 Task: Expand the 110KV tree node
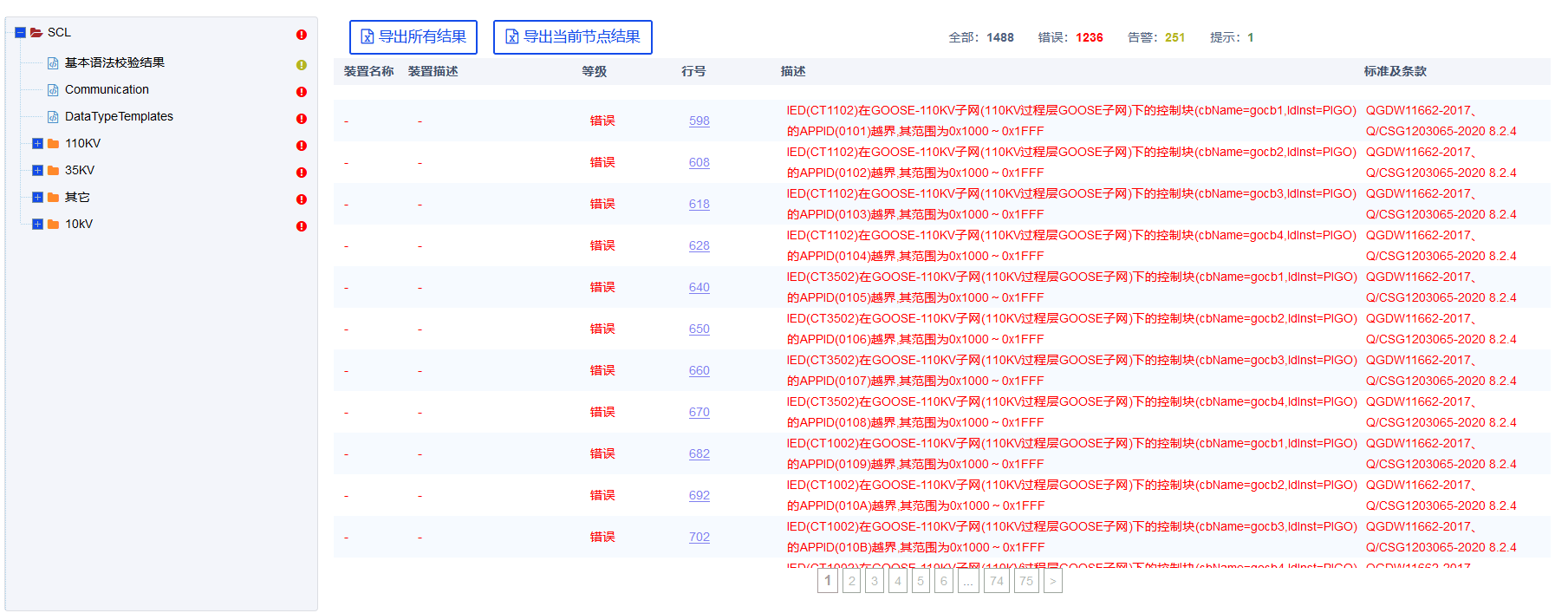[37, 144]
